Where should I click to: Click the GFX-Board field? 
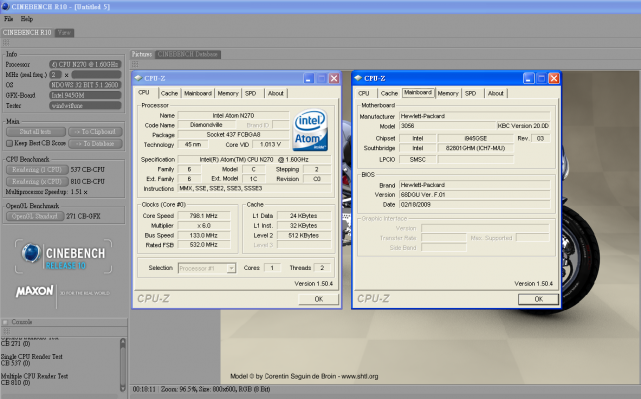coord(85,95)
